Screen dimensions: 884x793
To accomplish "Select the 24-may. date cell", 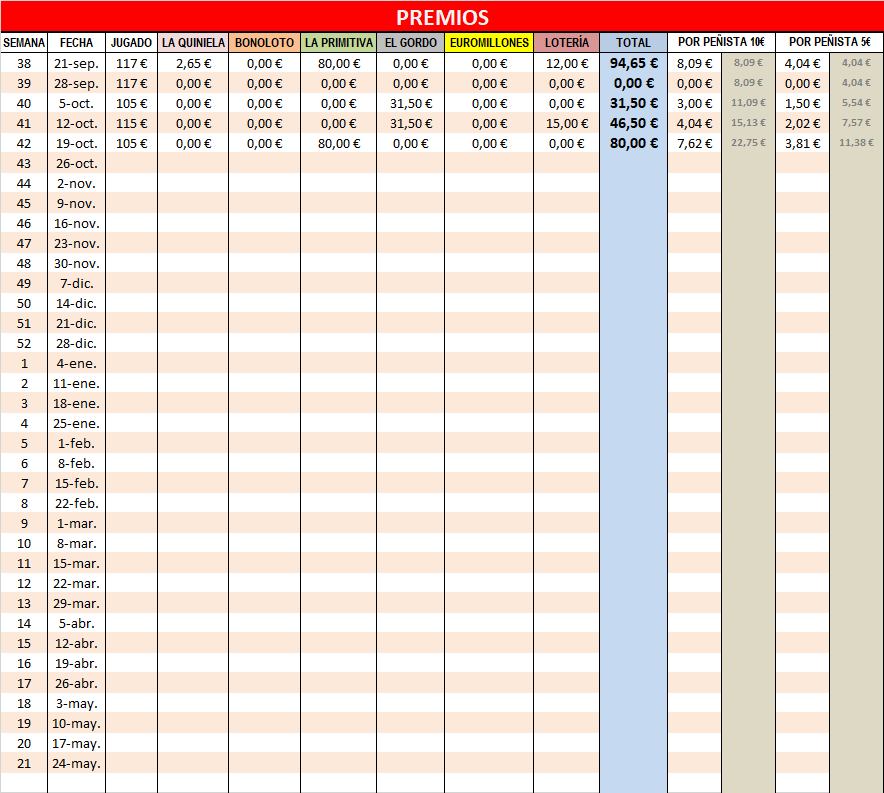I will tap(76, 763).
